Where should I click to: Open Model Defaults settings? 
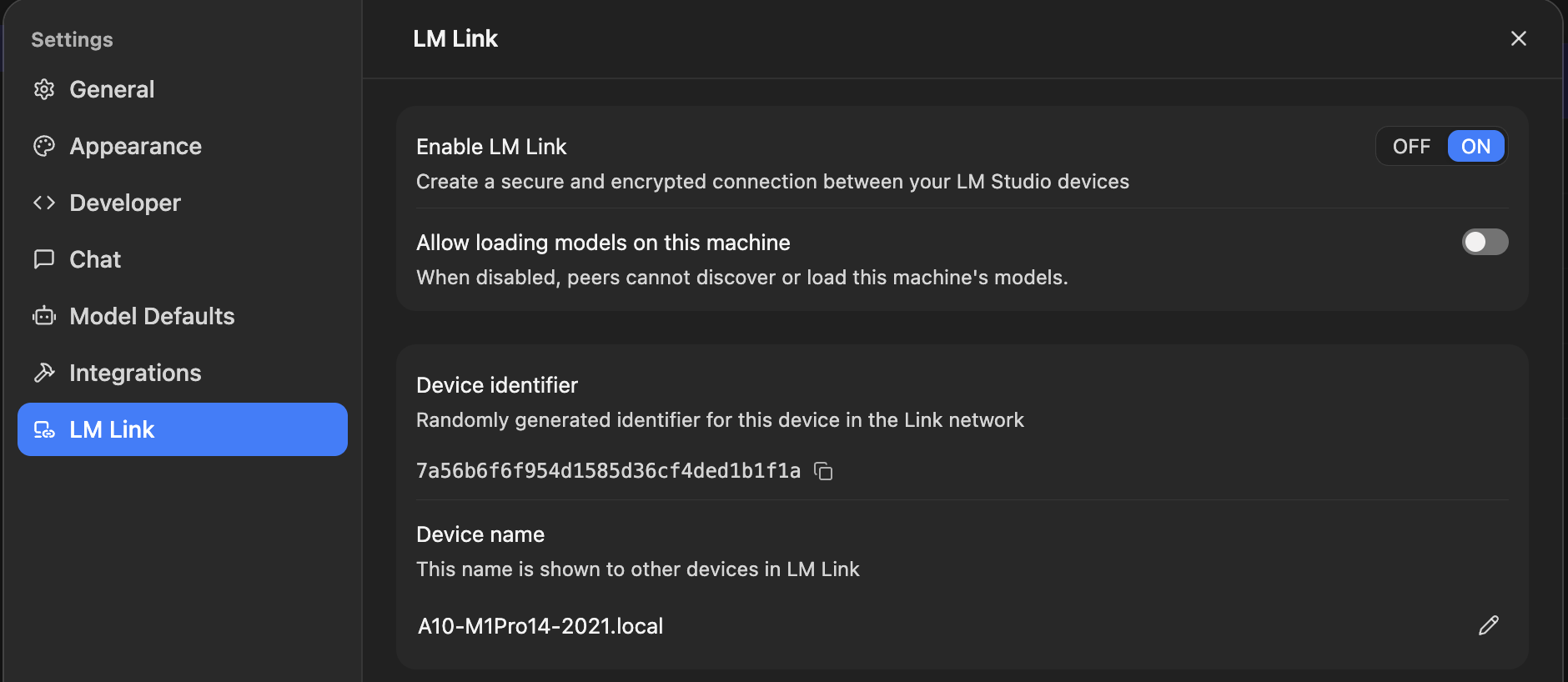coord(152,316)
